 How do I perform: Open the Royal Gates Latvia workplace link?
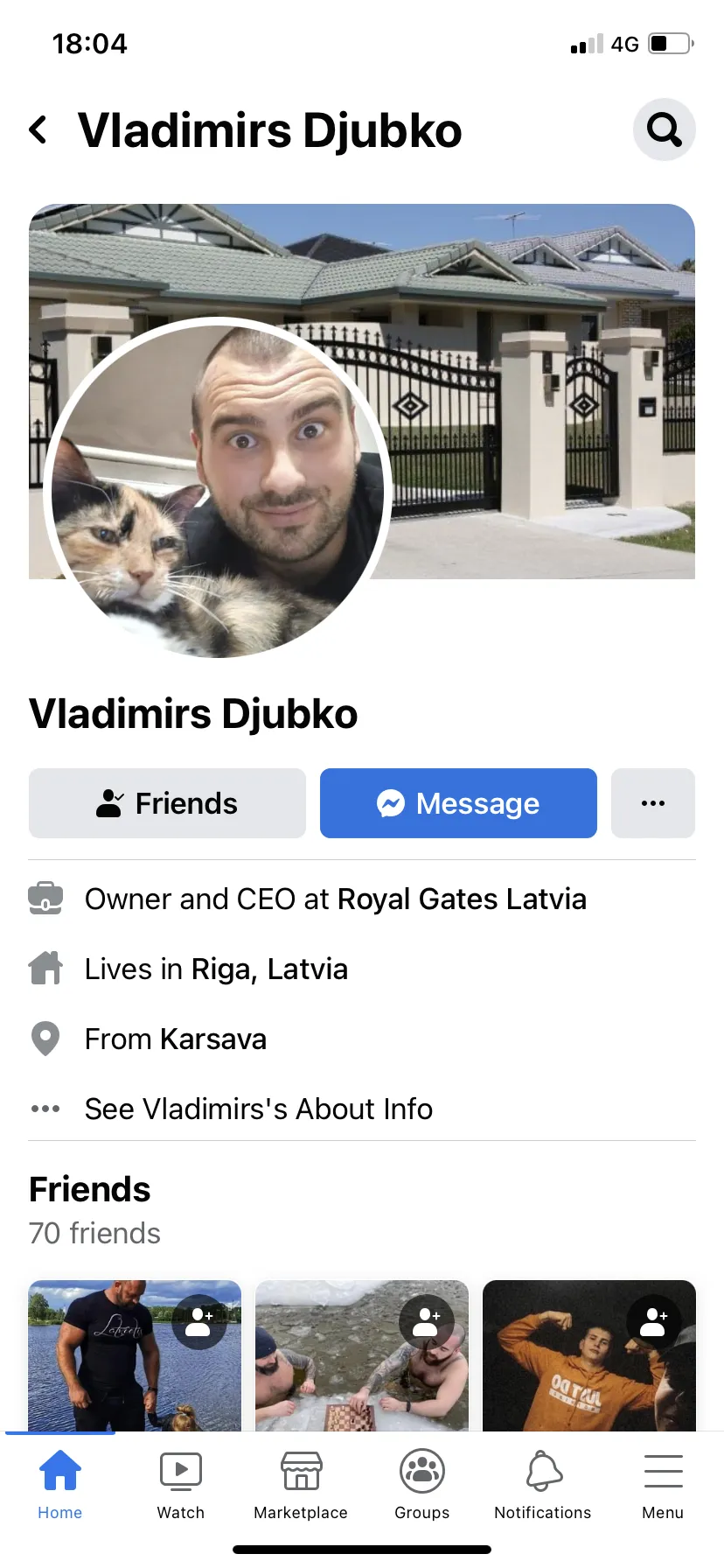[462, 899]
